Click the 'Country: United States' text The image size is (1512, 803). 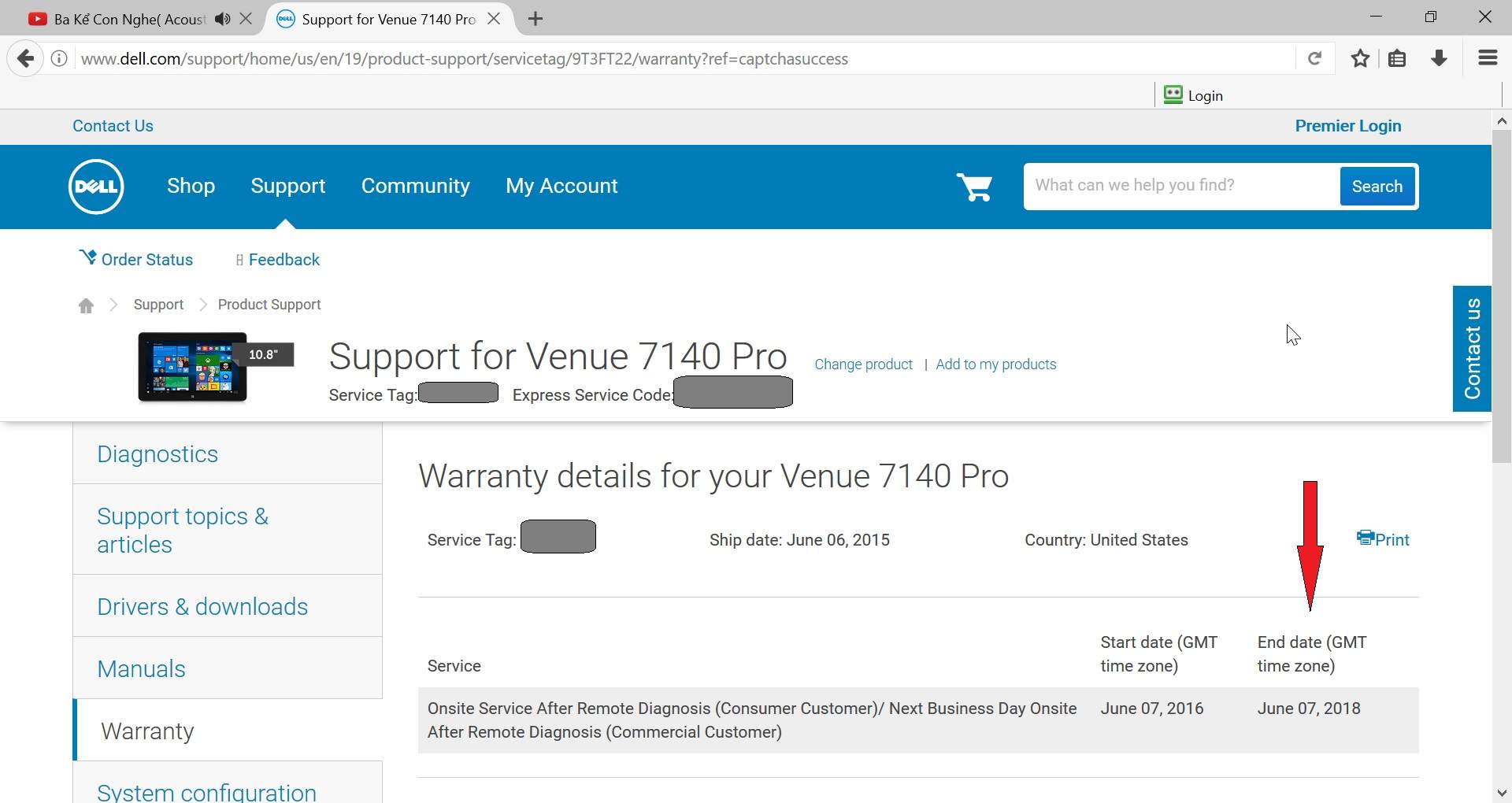tap(1106, 540)
